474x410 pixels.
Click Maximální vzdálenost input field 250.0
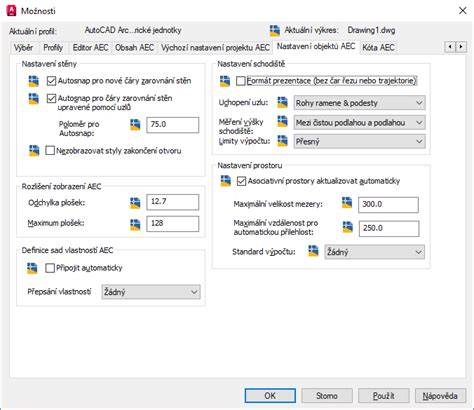pyautogui.click(x=389, y=228)
